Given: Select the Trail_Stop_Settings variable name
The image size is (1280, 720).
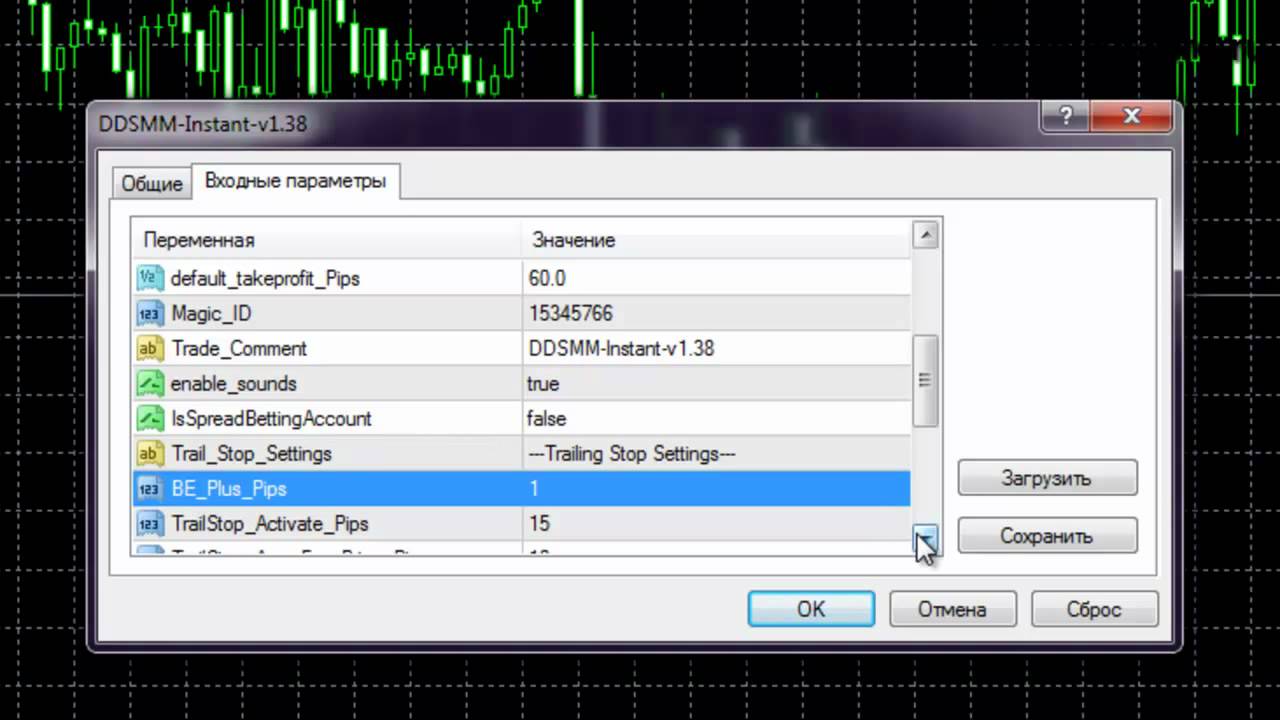Looking at the screenshot, I should [x=251, y=453].
